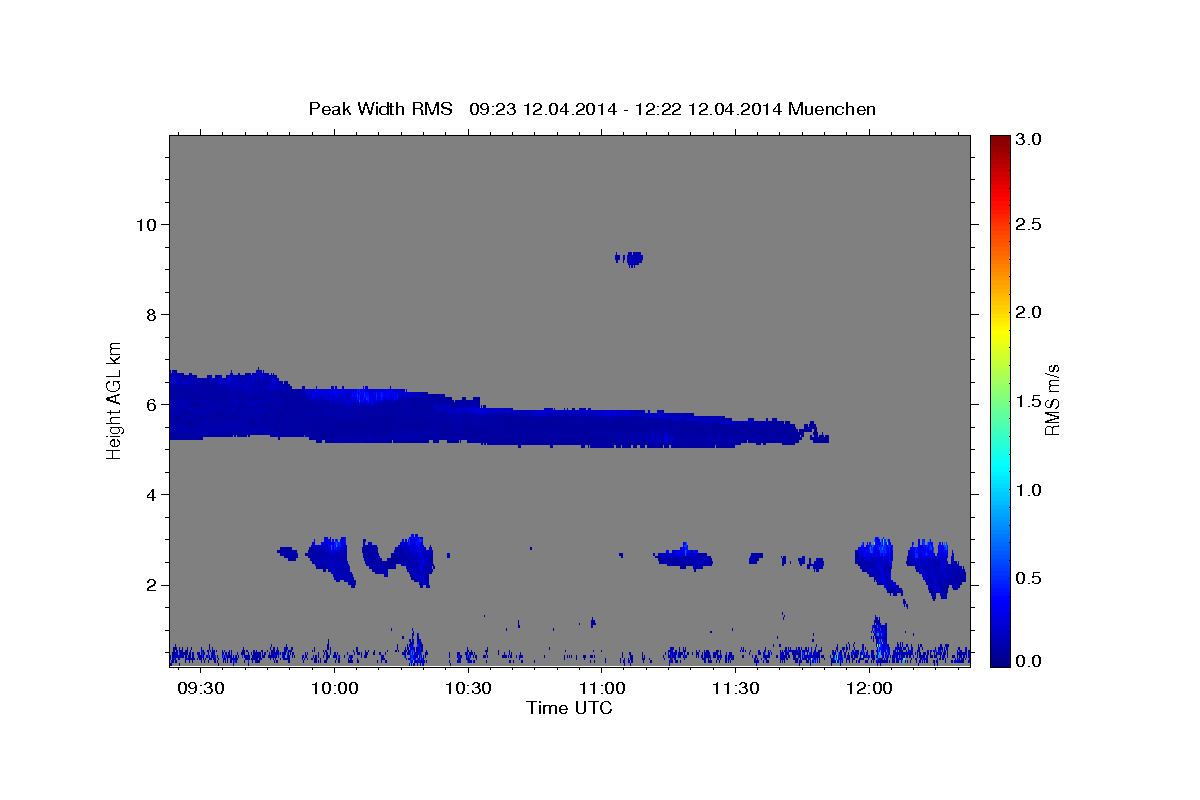This screenshot has height=800, width=1200.
Task: Click the thick cloud layer near 6 km
Action: (x=480, y=418)
